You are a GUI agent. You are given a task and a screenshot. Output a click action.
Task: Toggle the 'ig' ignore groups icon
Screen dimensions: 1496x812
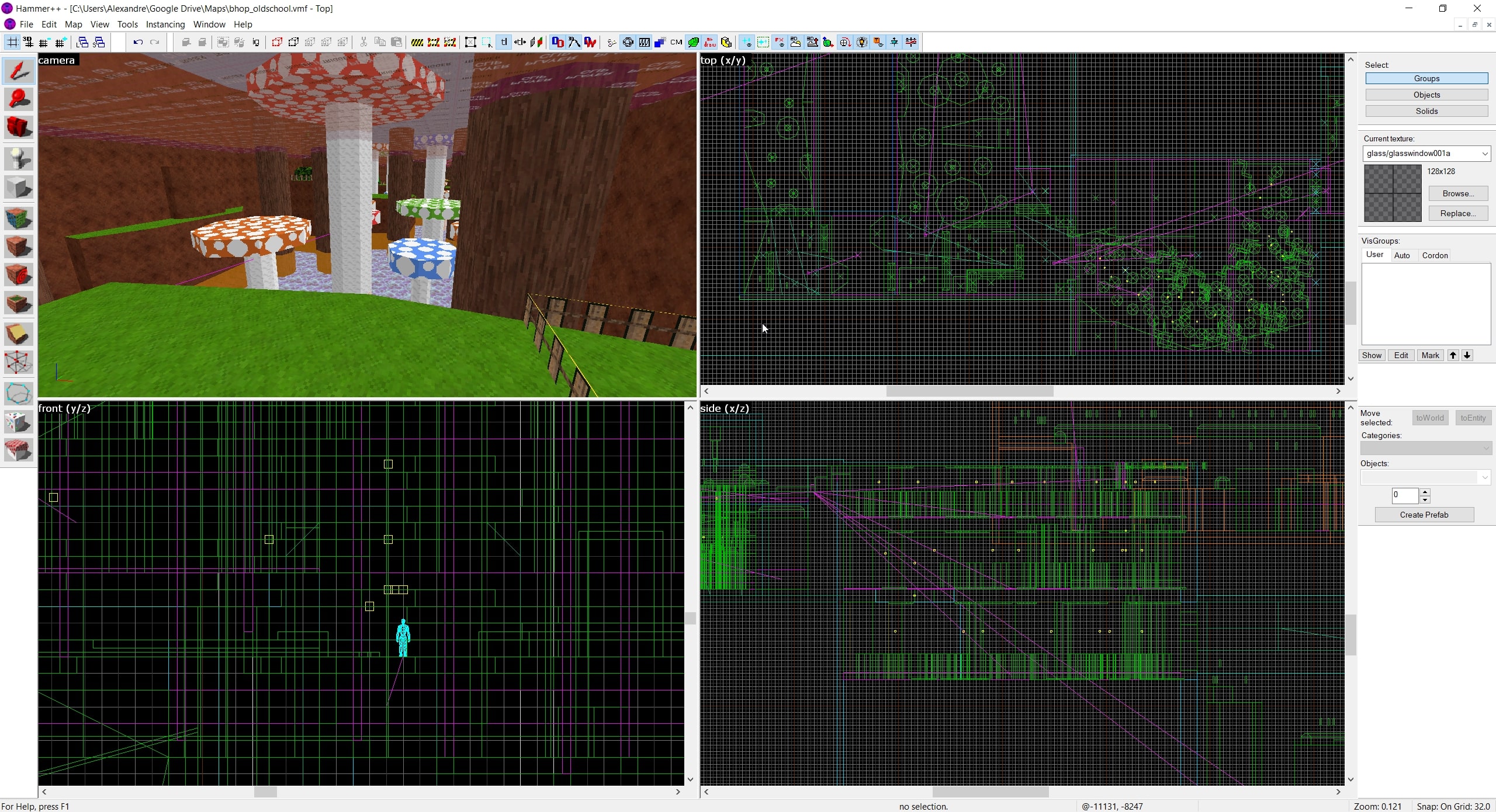(255, 42)
